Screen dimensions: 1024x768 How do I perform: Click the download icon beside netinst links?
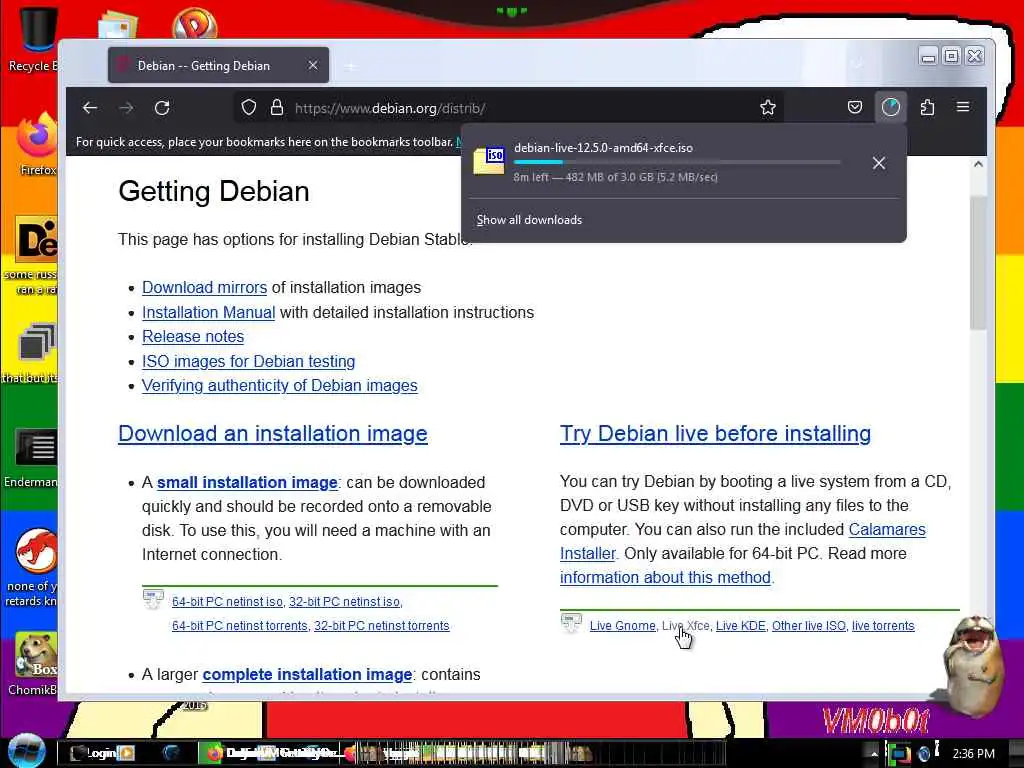tap(153, 599)
